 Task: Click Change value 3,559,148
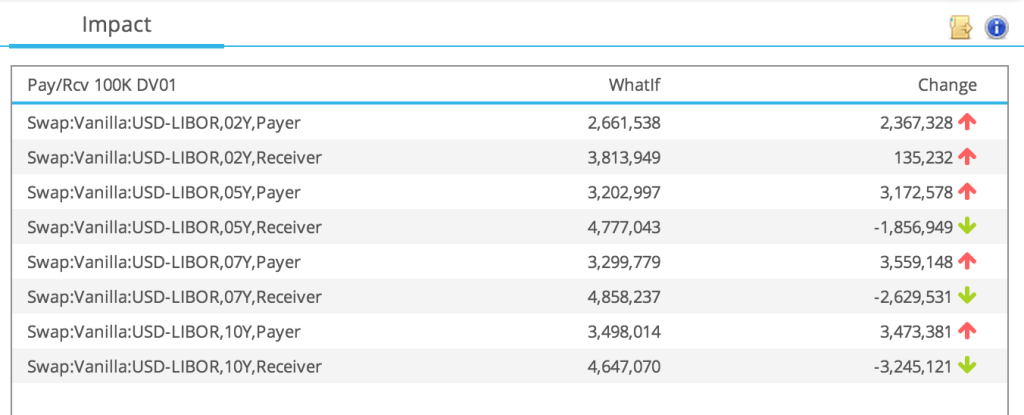pos(916,262)
